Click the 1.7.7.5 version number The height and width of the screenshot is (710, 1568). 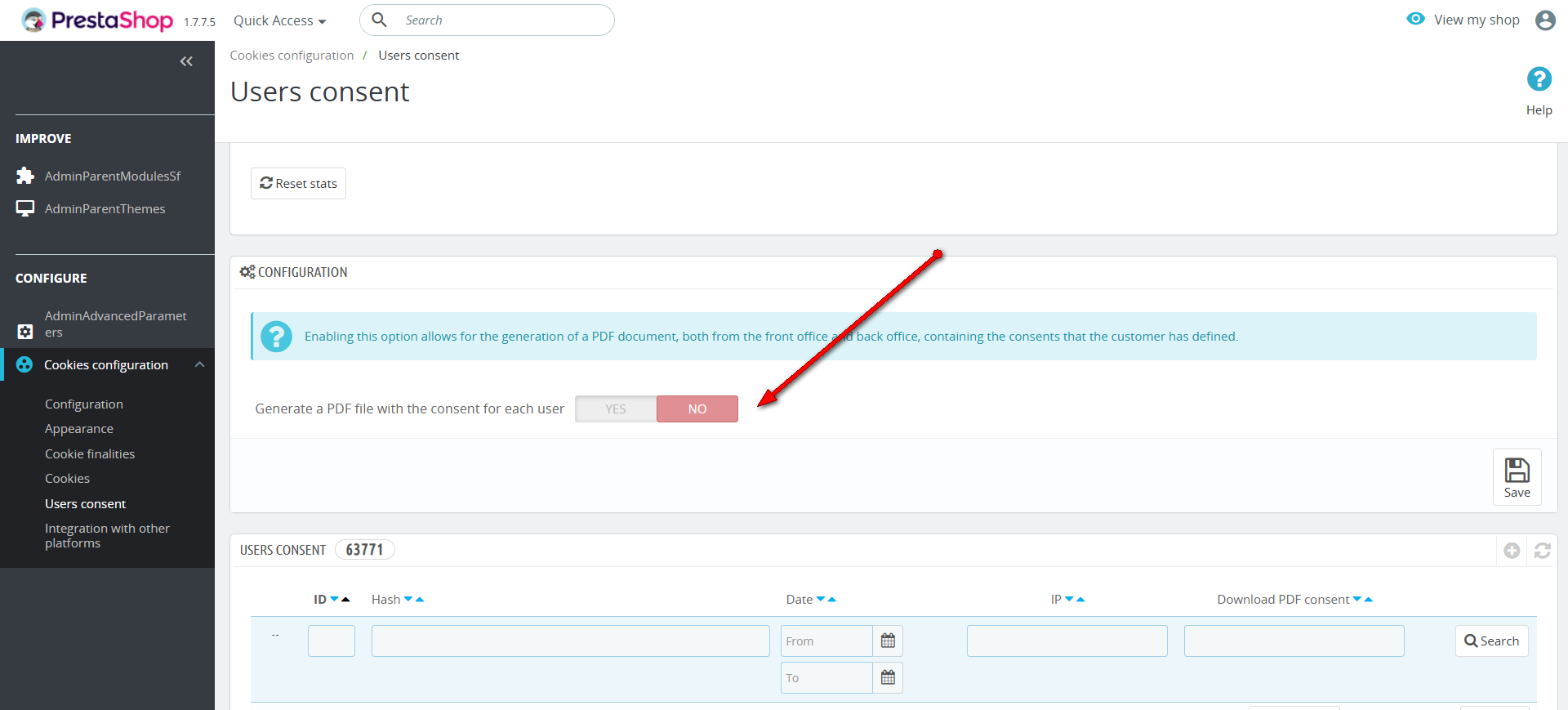click(x=199, y=22)
